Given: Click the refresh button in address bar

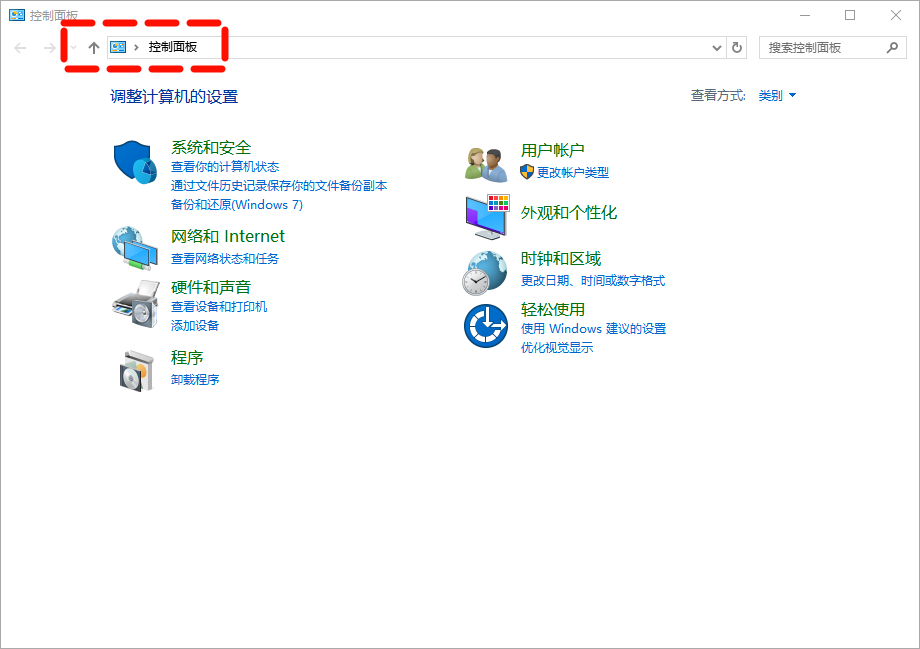Looking at the screenshot, I should tap(737, 48).
